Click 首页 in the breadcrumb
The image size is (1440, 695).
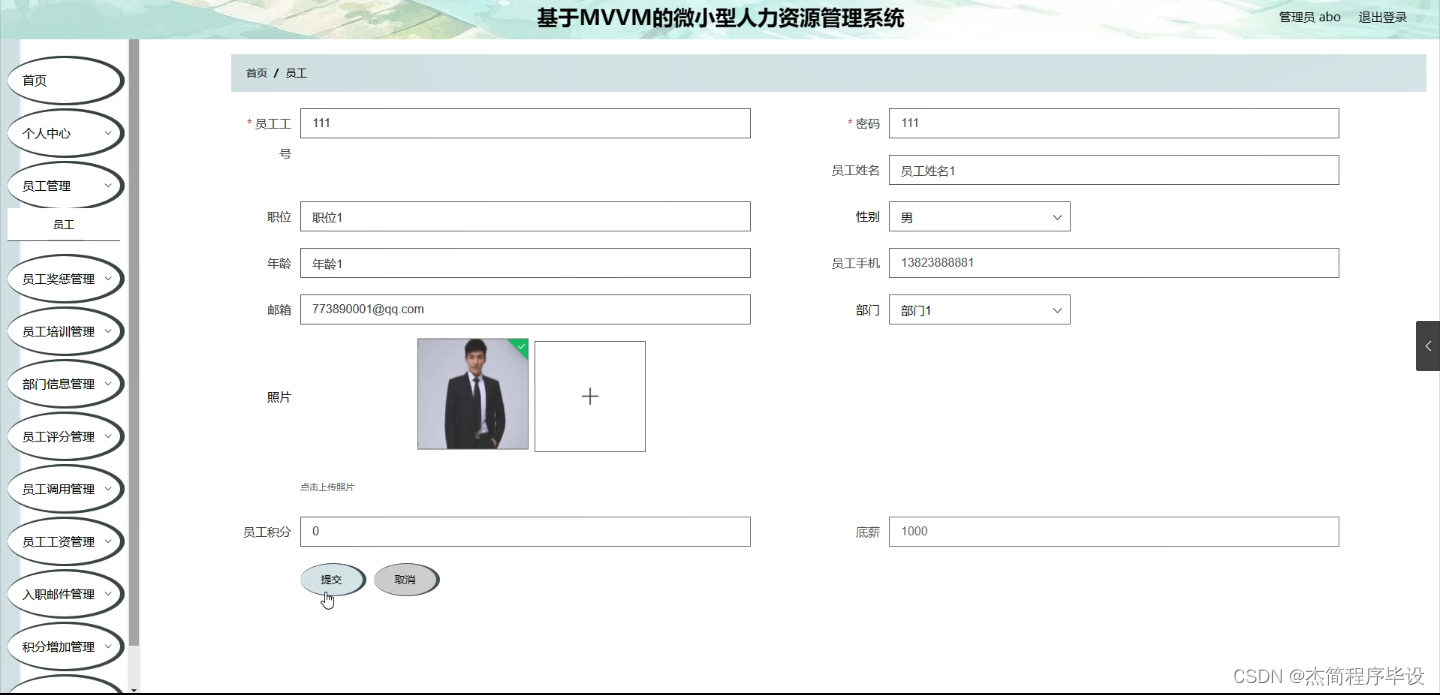254,72
